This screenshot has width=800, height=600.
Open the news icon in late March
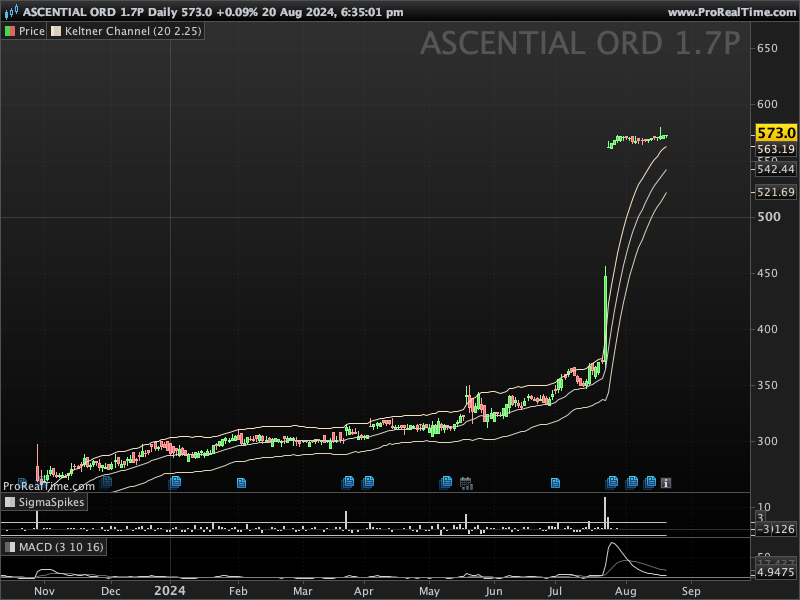point(348,482)
